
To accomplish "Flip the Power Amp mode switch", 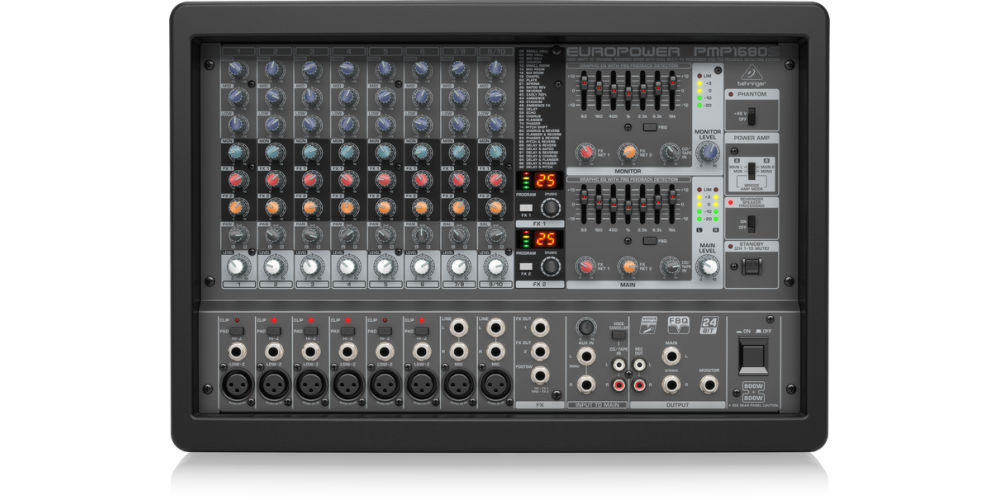I will pos(752,170).
